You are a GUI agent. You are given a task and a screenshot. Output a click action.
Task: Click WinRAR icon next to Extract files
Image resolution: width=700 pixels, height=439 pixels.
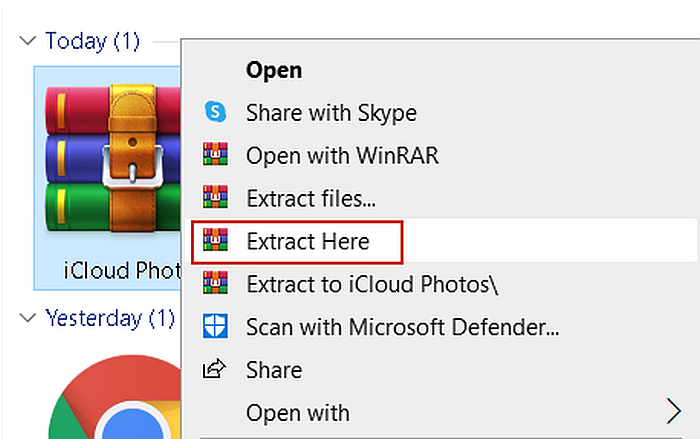(x=215, y=197)
